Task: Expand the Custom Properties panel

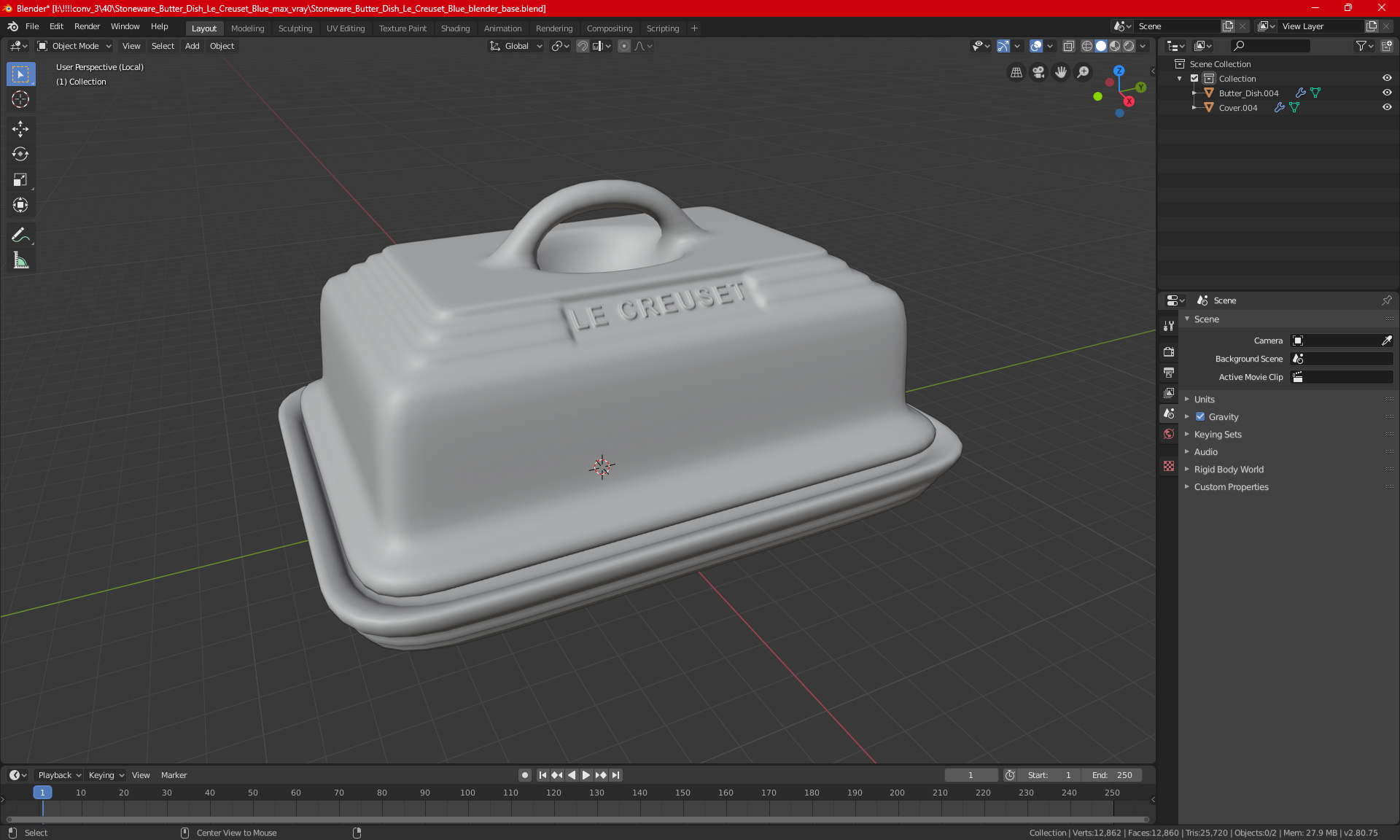Action: [1231, 486]
